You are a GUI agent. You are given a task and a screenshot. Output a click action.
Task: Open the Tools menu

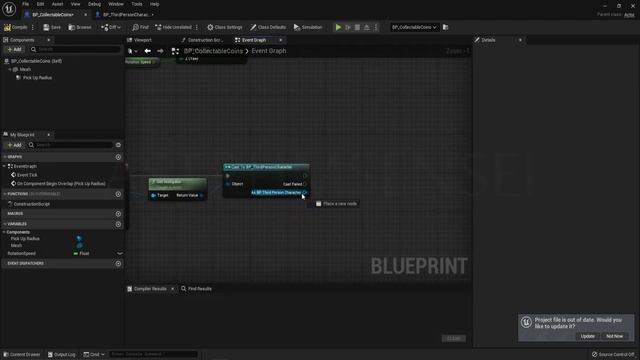[x=137, y=4]
